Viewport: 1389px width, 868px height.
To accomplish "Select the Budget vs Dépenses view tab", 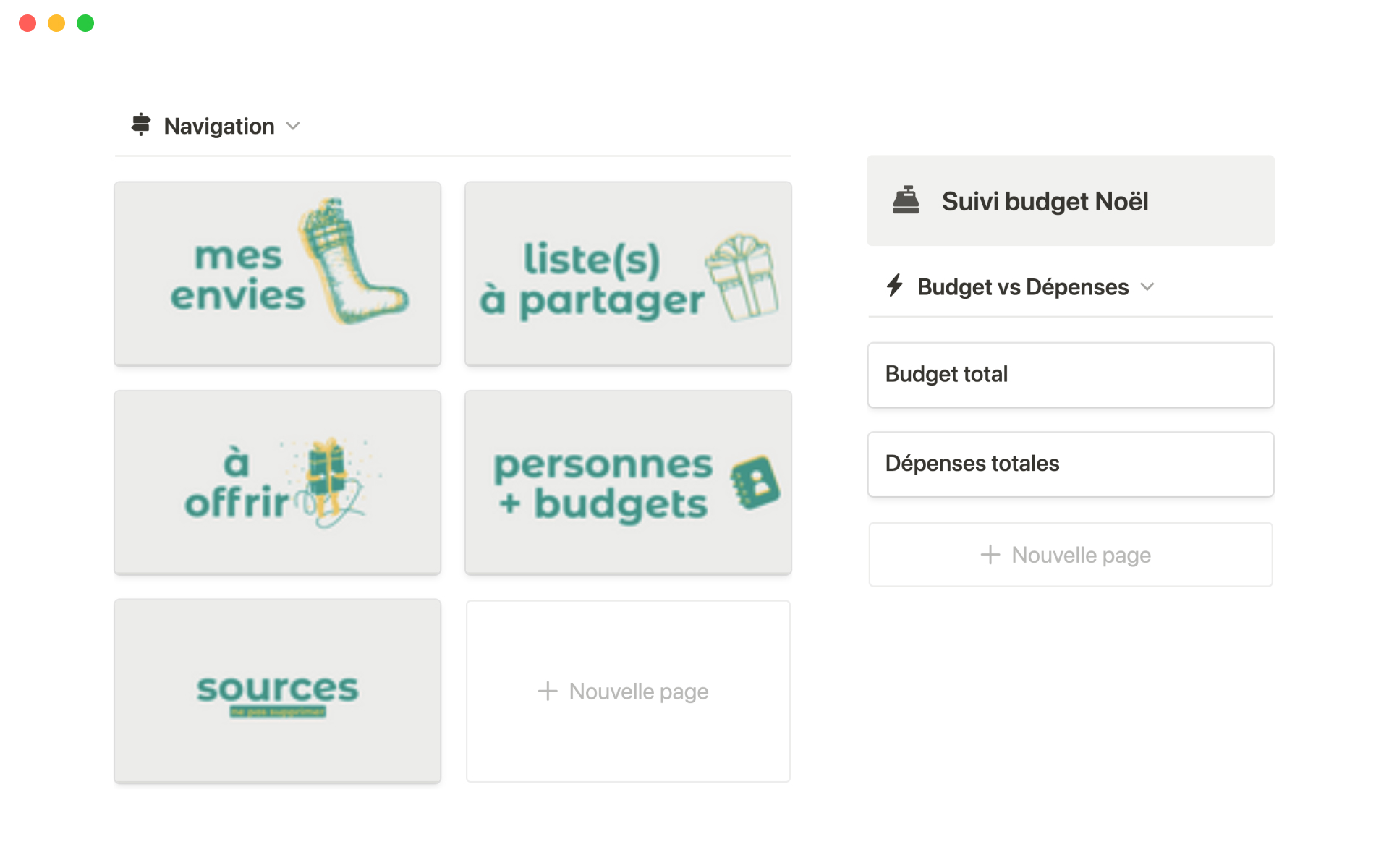I will (1022, 286).
